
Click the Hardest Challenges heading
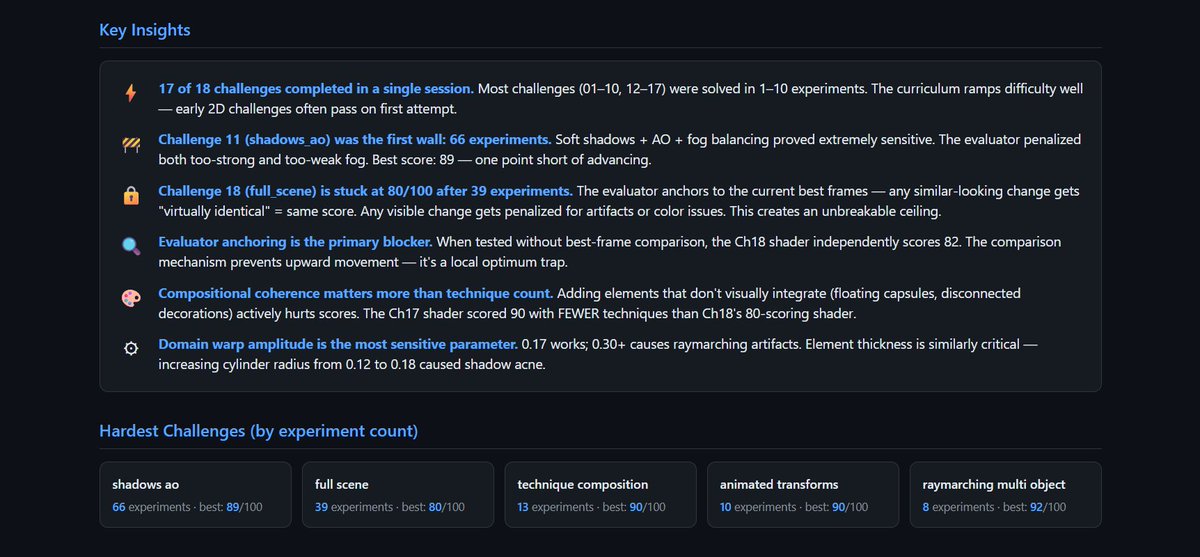coord(258,432)
